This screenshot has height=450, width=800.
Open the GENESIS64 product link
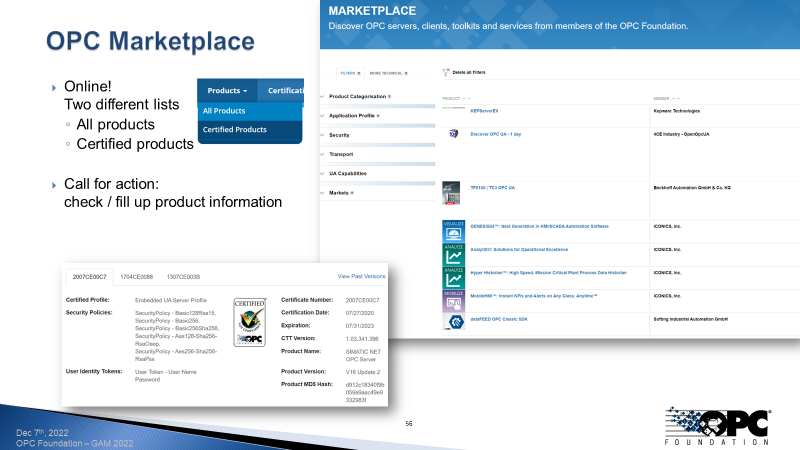[x=539, y=227]
